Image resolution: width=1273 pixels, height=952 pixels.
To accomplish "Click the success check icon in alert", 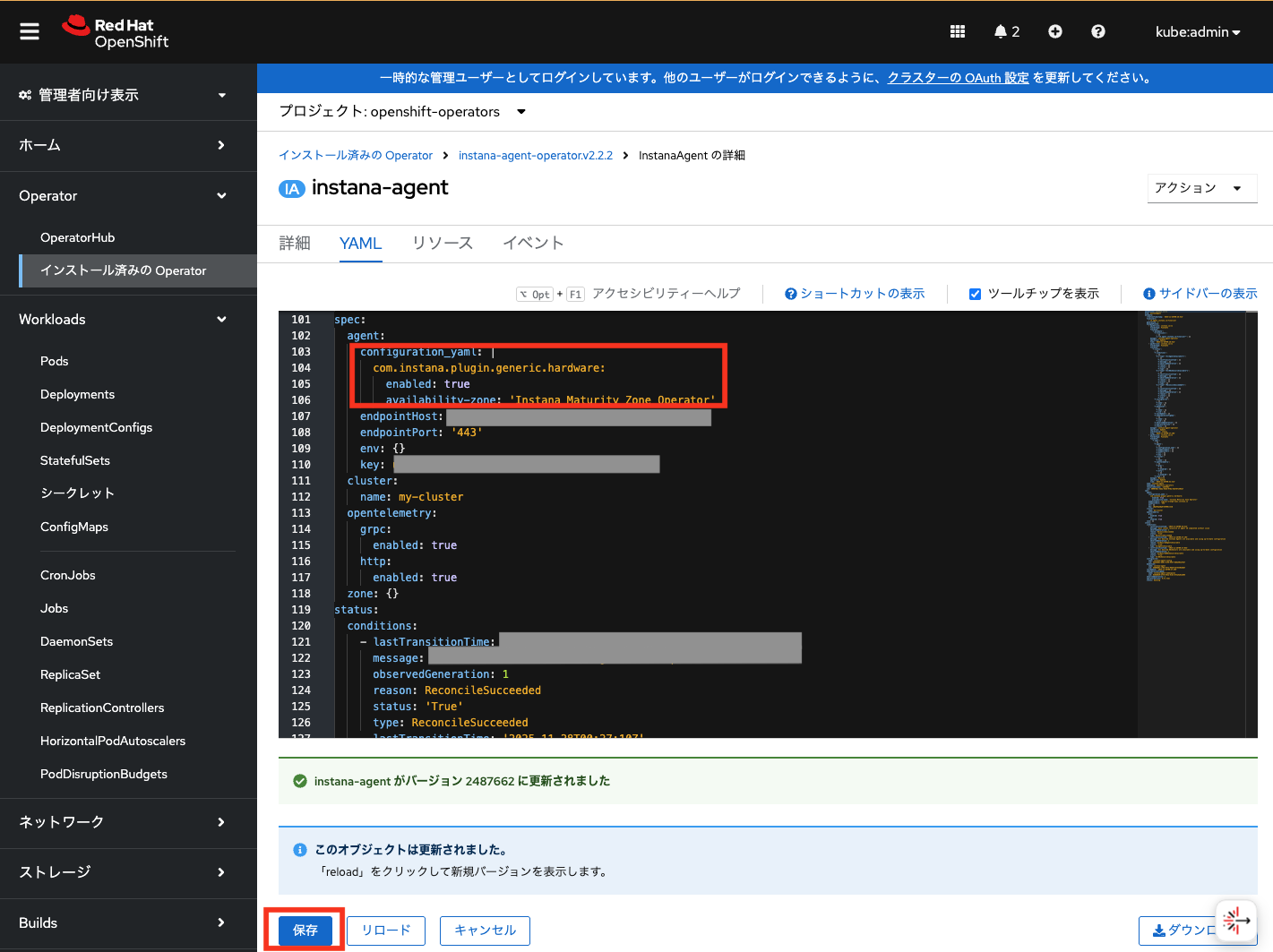I will (300, 781).
